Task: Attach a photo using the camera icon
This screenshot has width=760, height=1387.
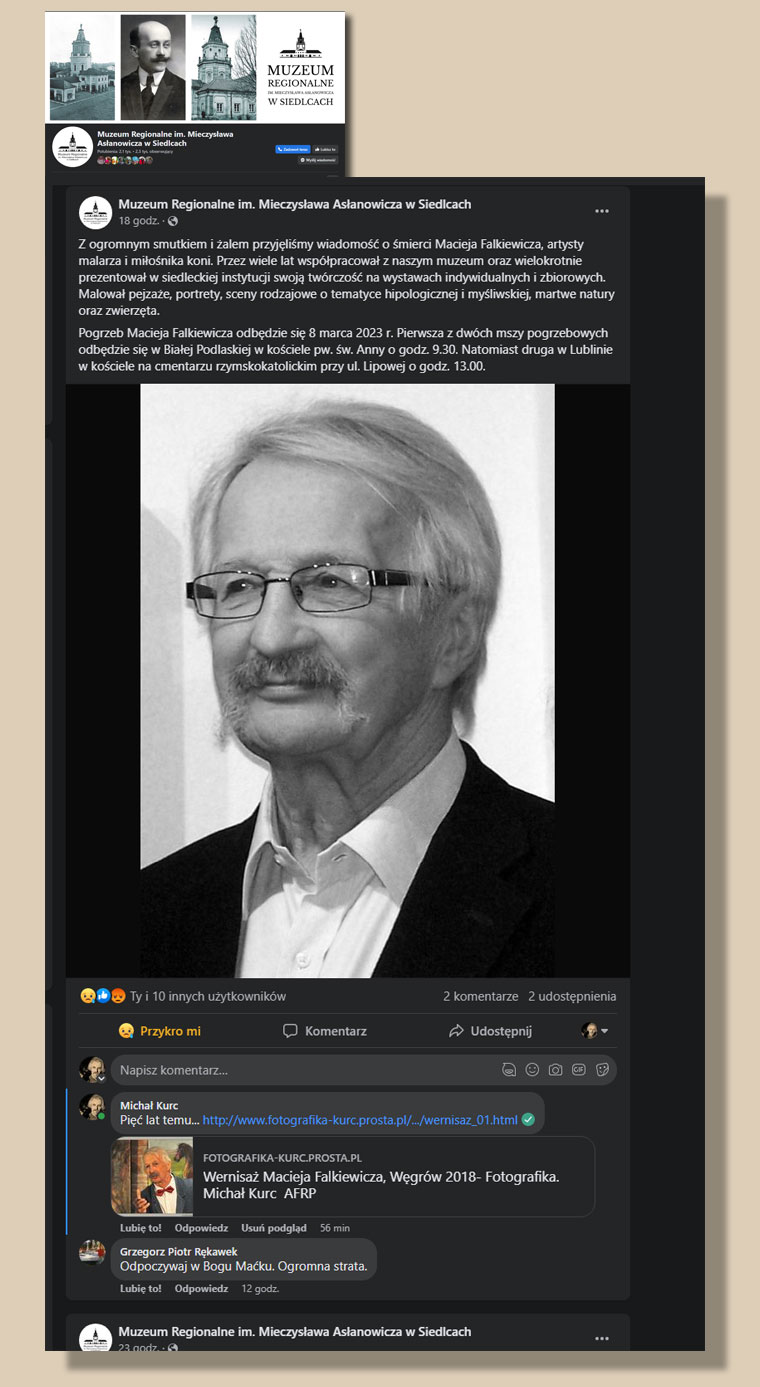Action: (x=555, y=1070)
